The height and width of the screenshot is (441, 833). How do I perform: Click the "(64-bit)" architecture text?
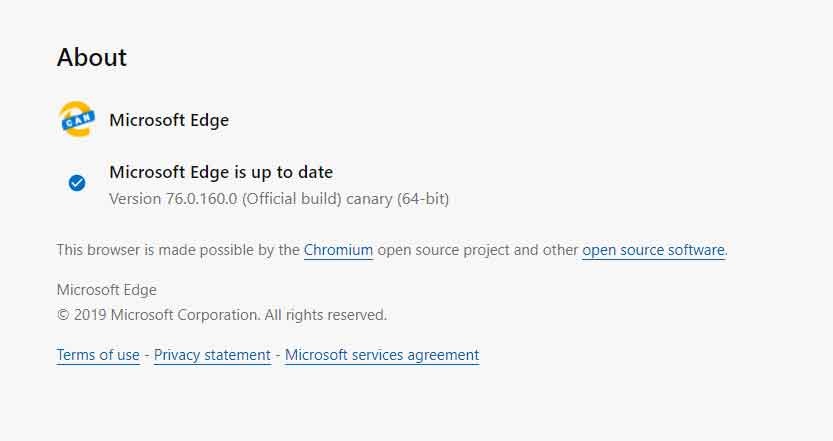[423, 198]
